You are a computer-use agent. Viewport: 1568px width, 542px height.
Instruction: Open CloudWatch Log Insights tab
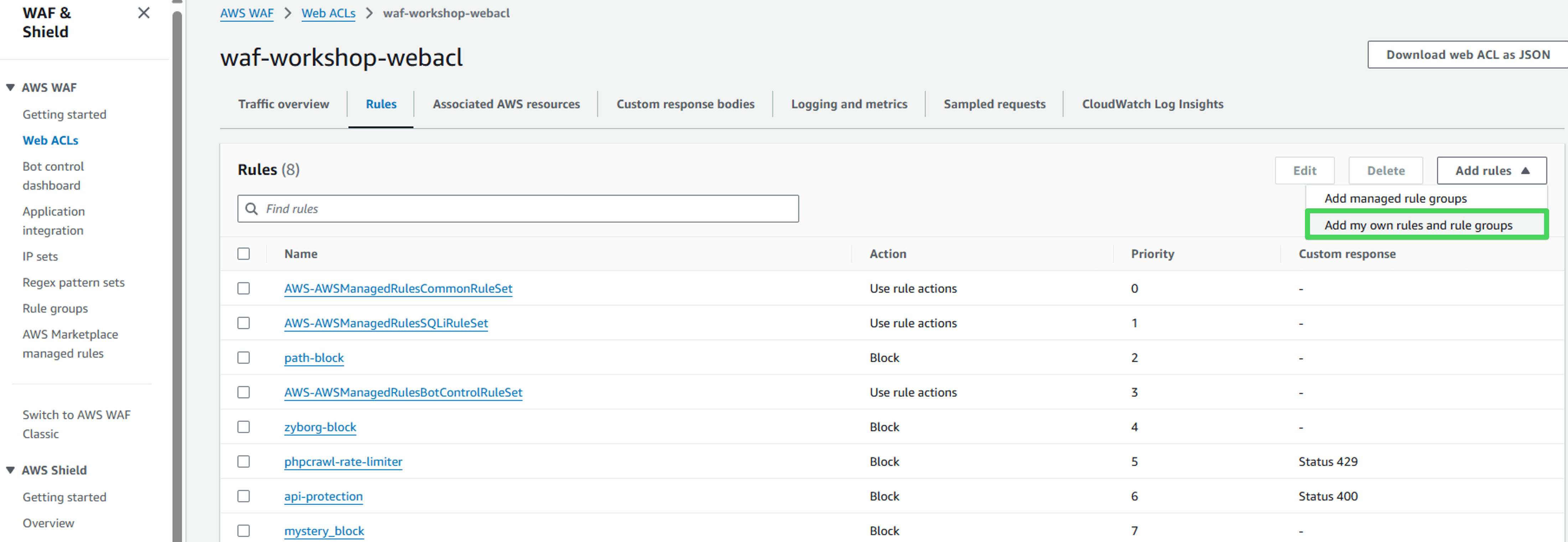[x=1152, y=104]
